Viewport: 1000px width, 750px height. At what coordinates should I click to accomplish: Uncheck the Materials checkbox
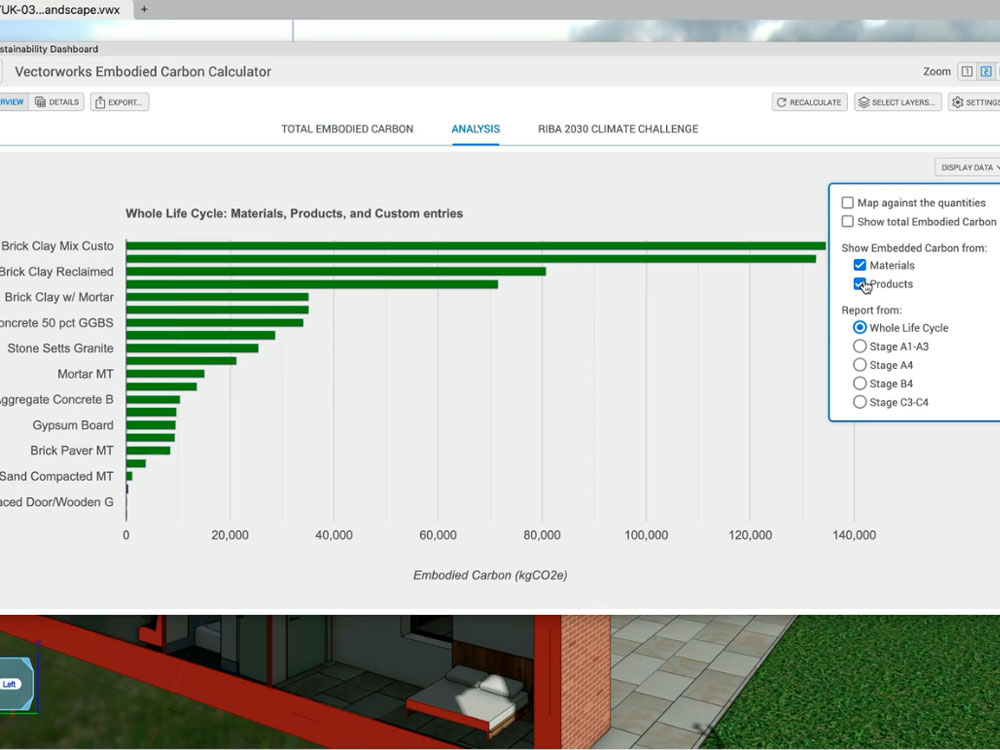click(x=860, y=266)
